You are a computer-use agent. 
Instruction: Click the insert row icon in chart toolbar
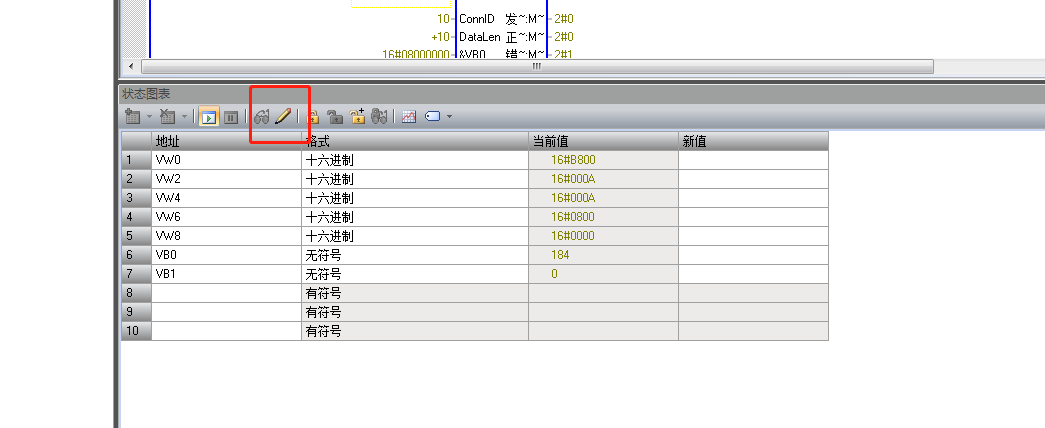pos(131,117)
